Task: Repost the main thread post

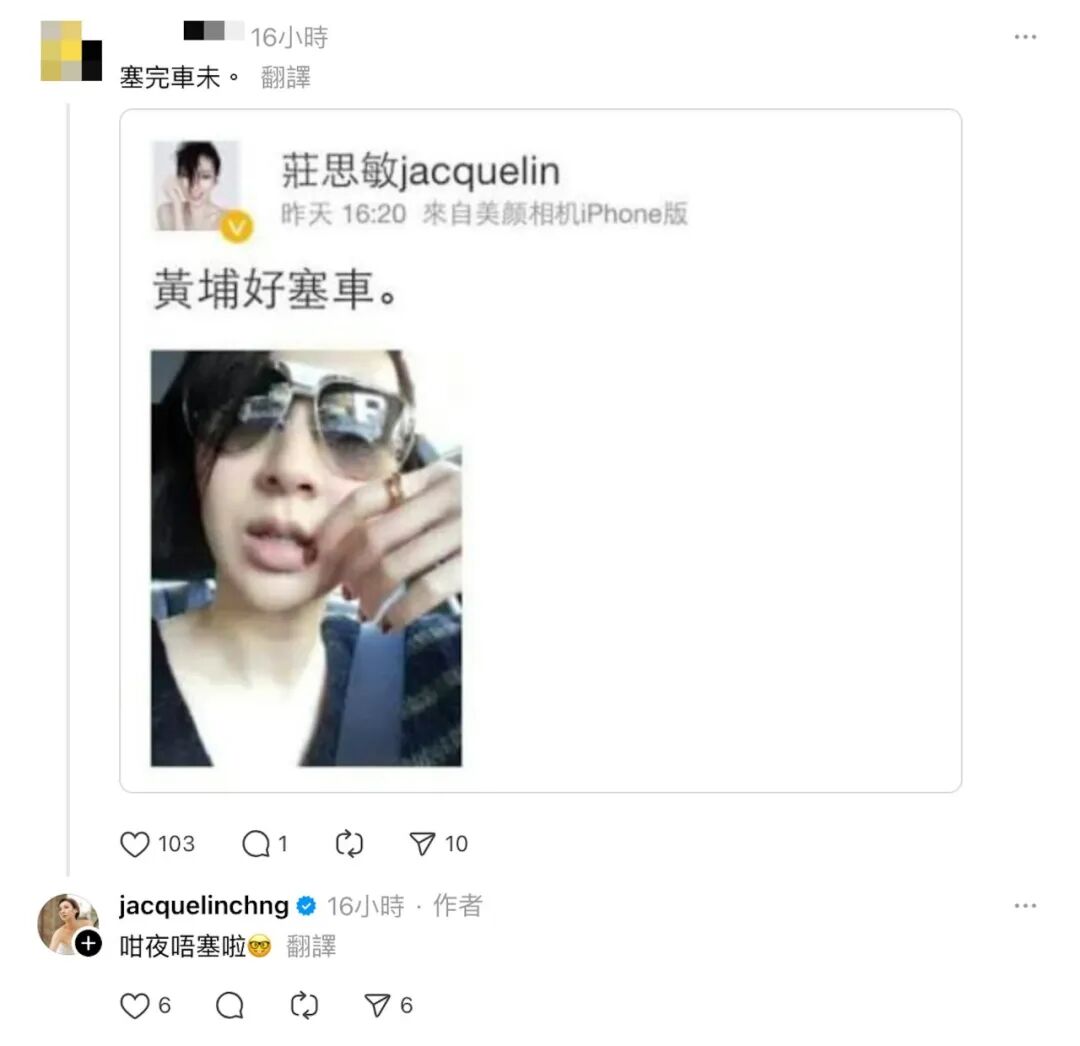Action: (x=349, y=844)
